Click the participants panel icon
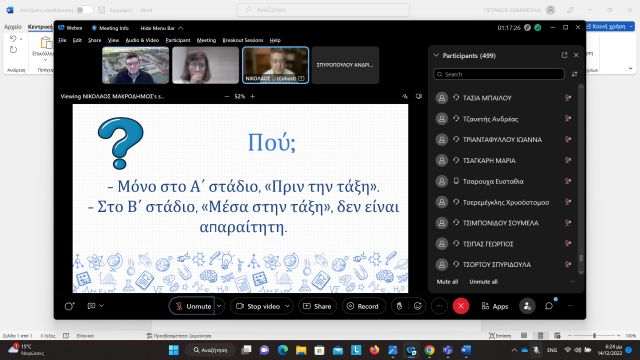Screen dimensions: 640x360 point(527,306)
